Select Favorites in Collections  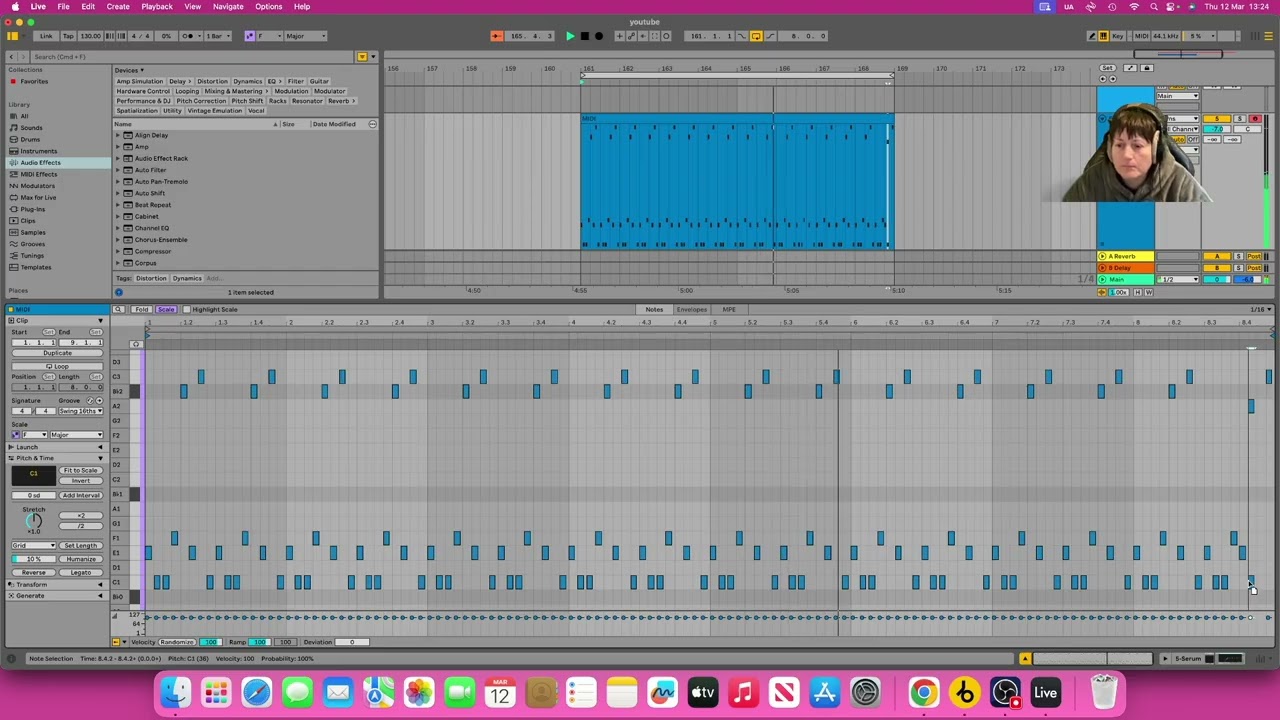33,81
